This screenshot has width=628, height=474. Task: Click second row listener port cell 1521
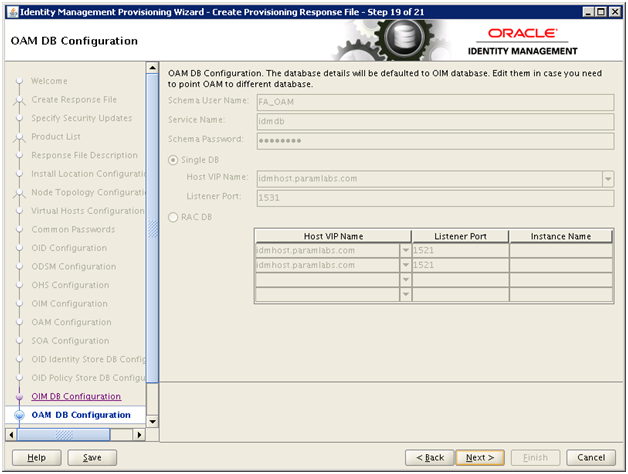[x=461, y=265]
